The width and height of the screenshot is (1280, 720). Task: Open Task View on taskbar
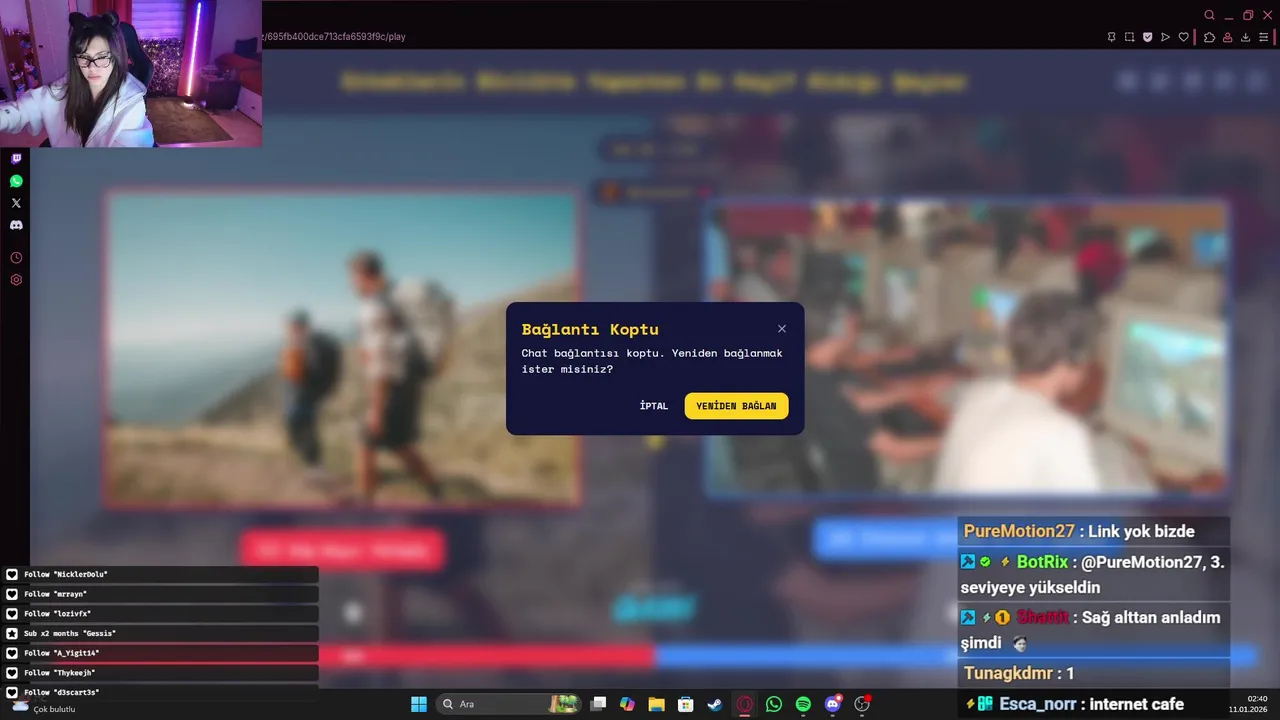click(x=598, y=704)
